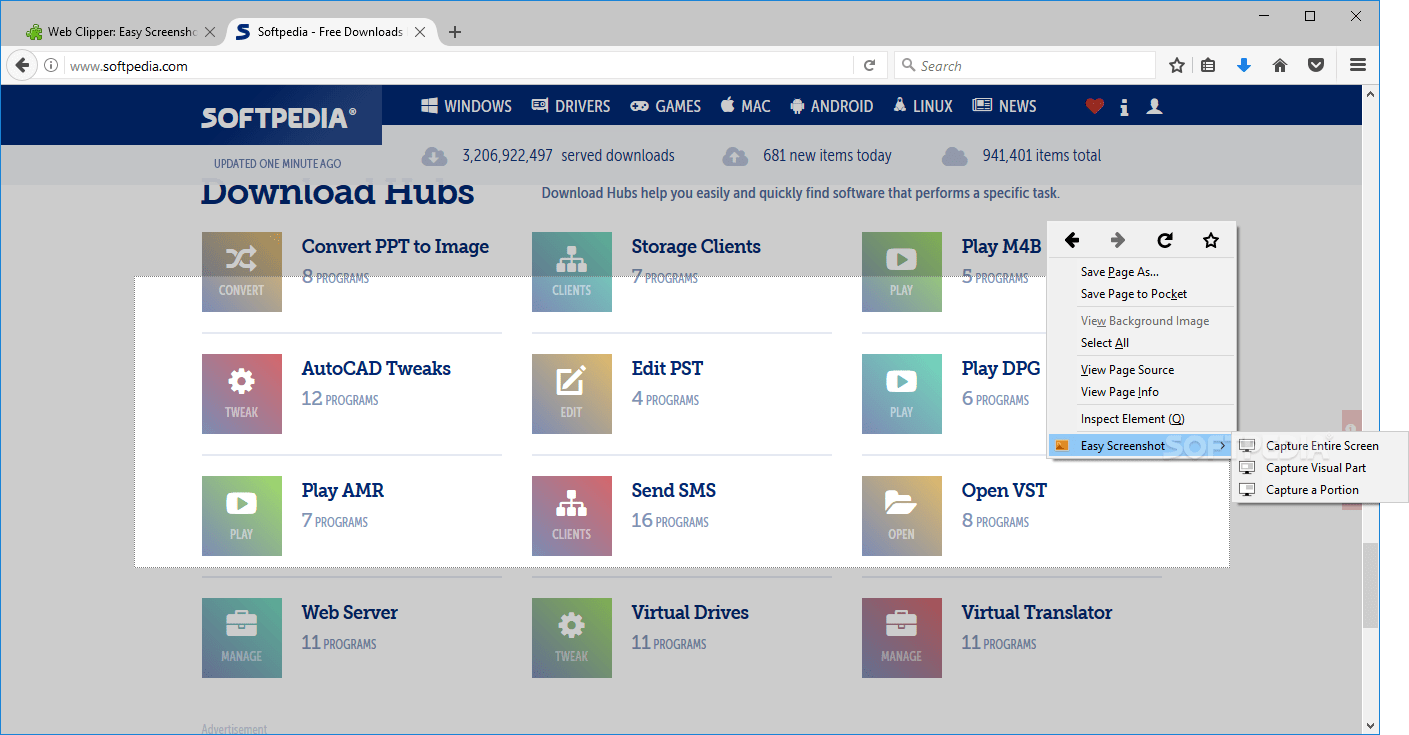Click the Send SMS tile icon
The width and height of the screenshot is (1409, 735).
572,516
